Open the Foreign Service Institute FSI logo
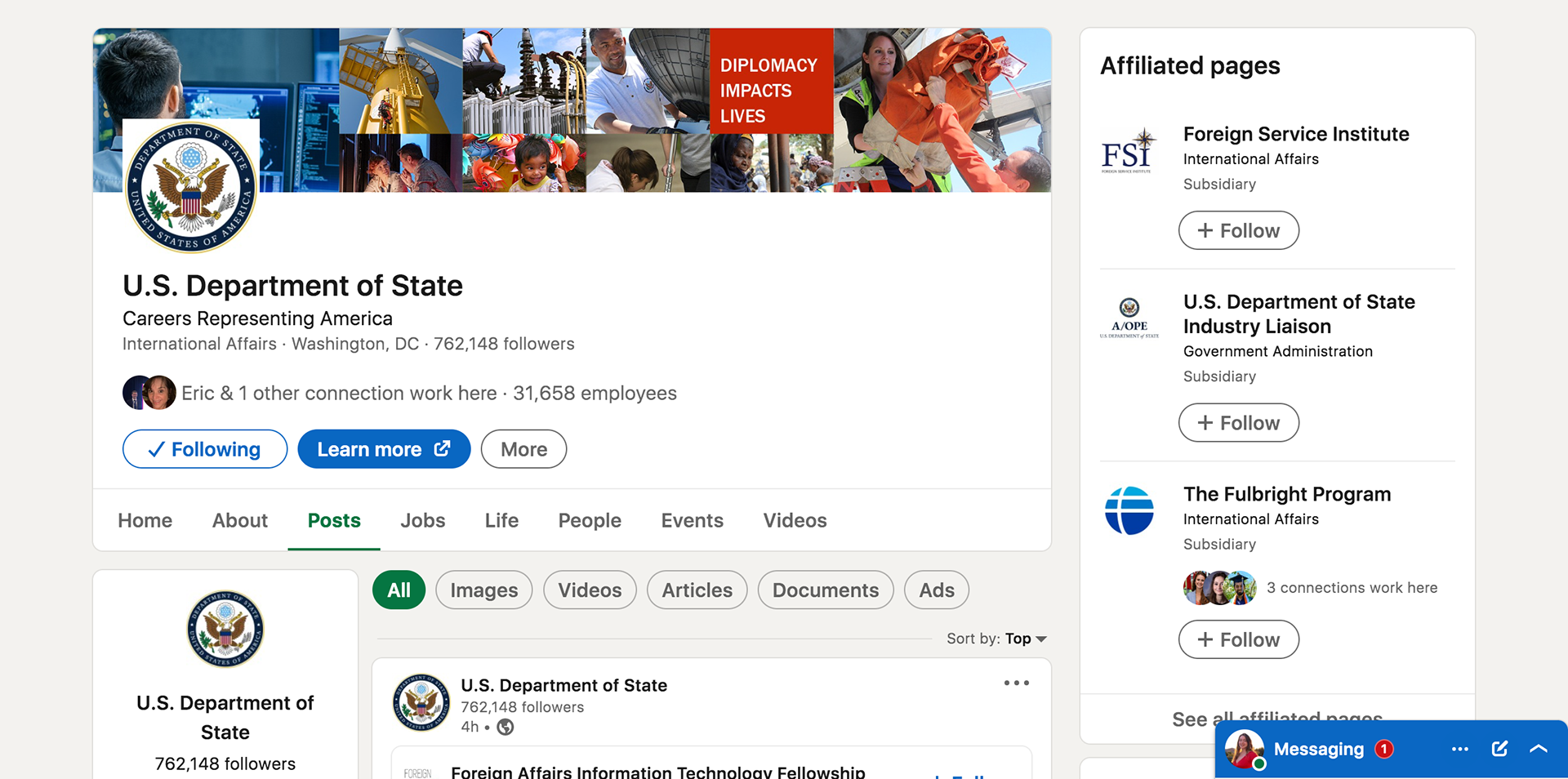Image resolution: width=1568 pixels, height=779 pixels. [1129, 150]
